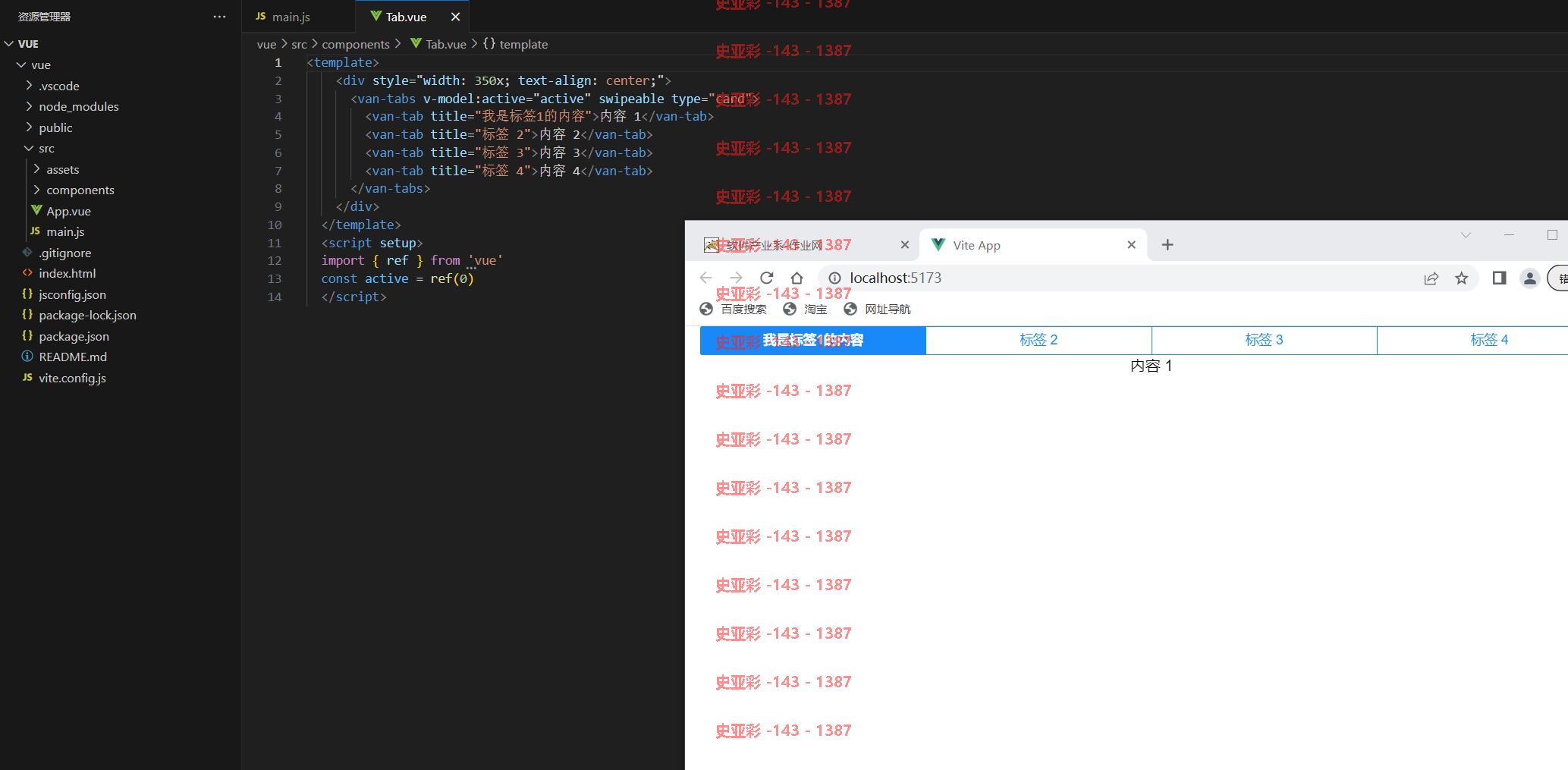Open package.json file
This screenshot has width=1568, height=770.
click(74, 336)
